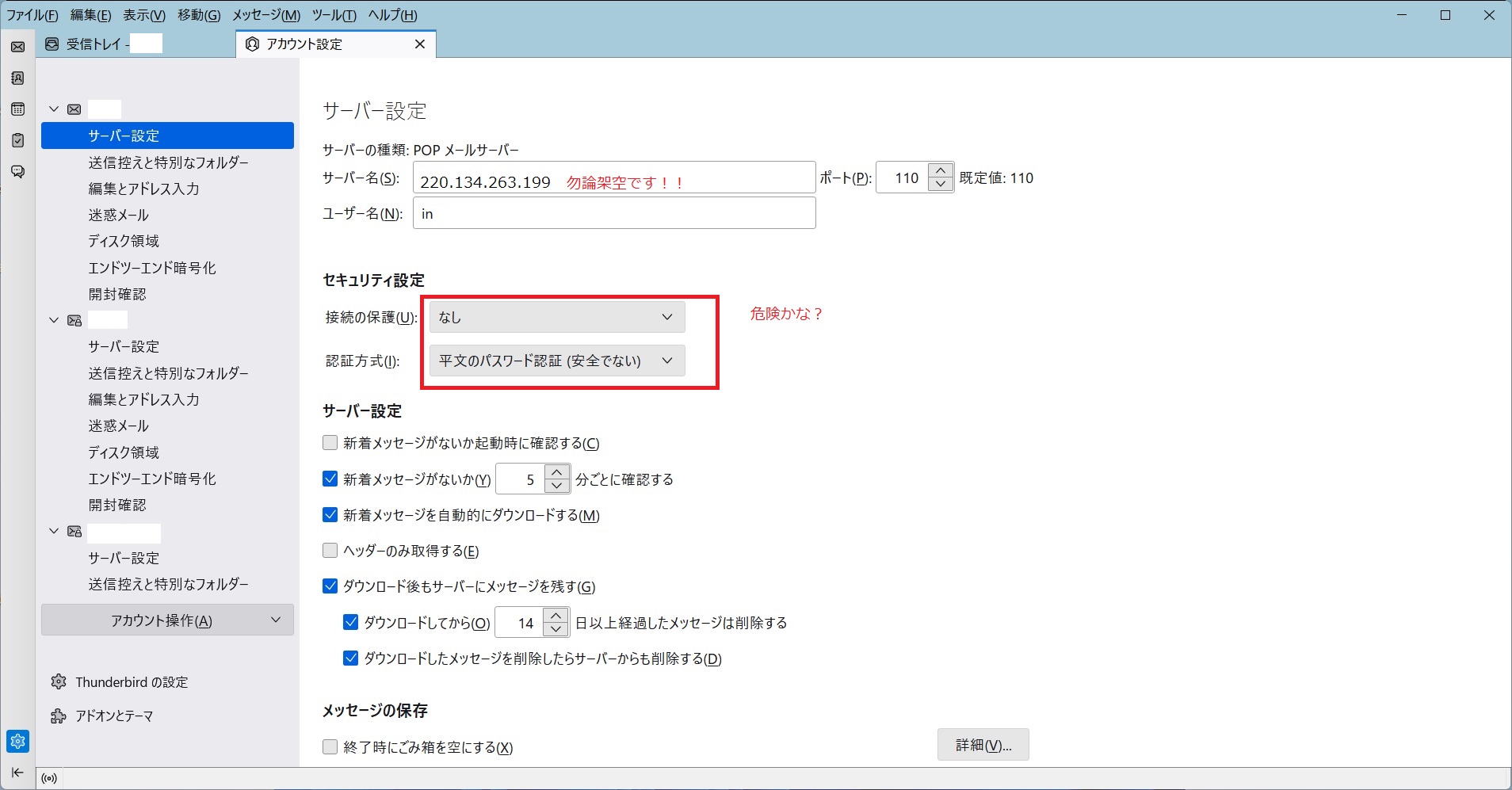The image size is (1512, 790).
Task: Expand the アカウント操作 dropdown button
Action: [x=167, y=620]
